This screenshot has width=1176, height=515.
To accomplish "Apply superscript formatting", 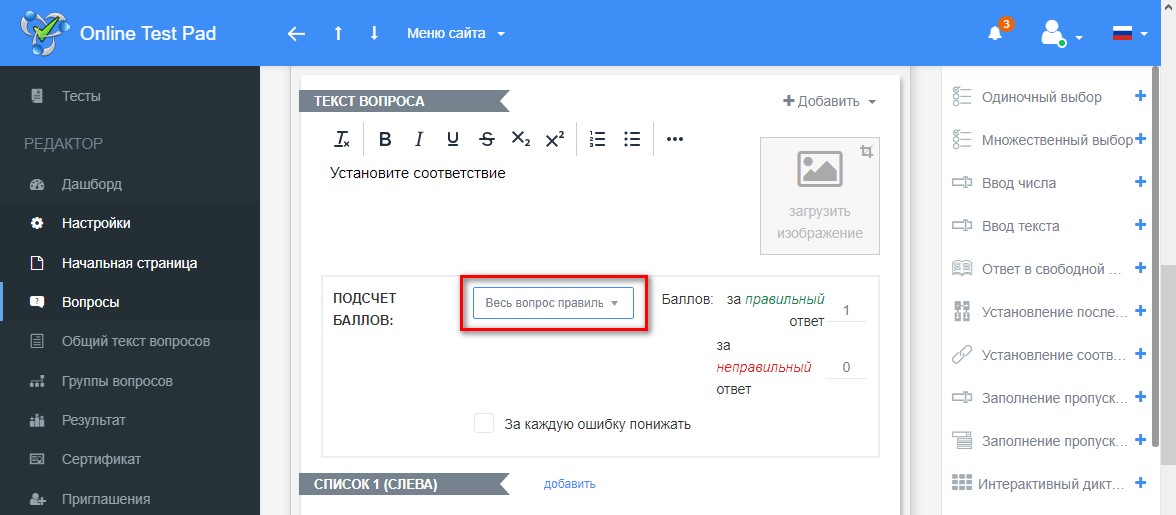I will pos(555,139).
